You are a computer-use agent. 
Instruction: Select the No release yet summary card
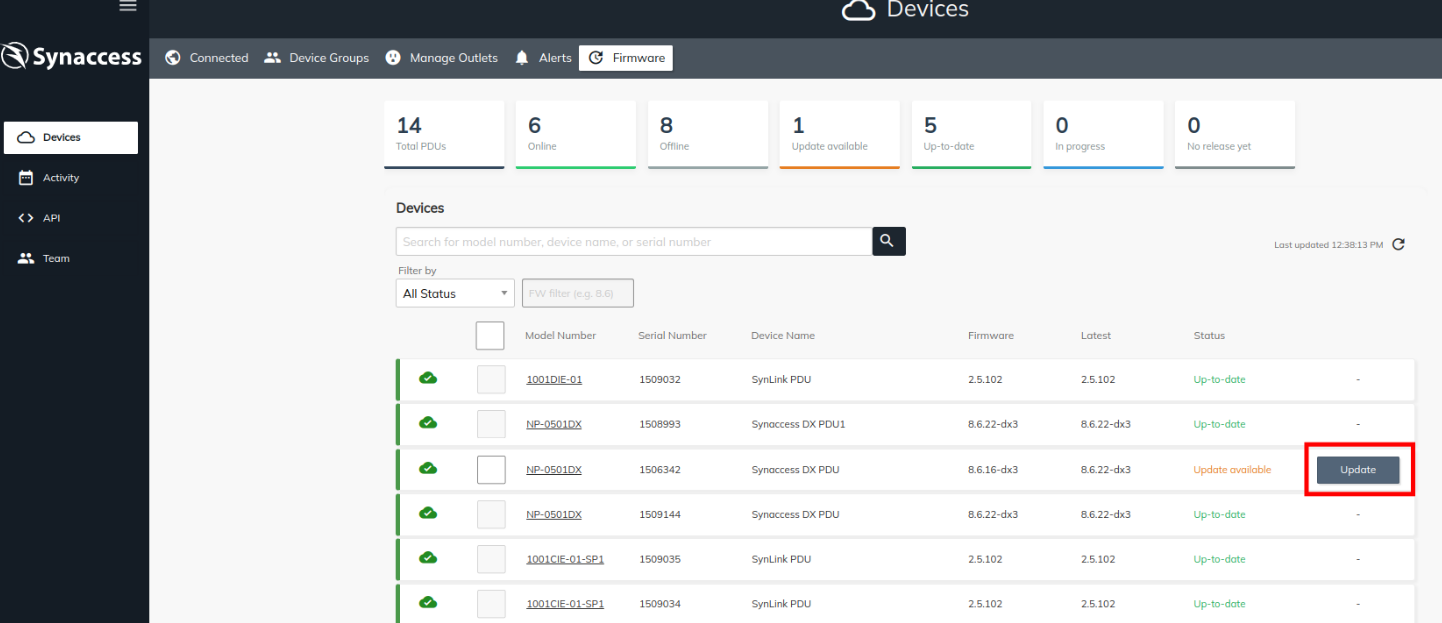(1235, 134)
